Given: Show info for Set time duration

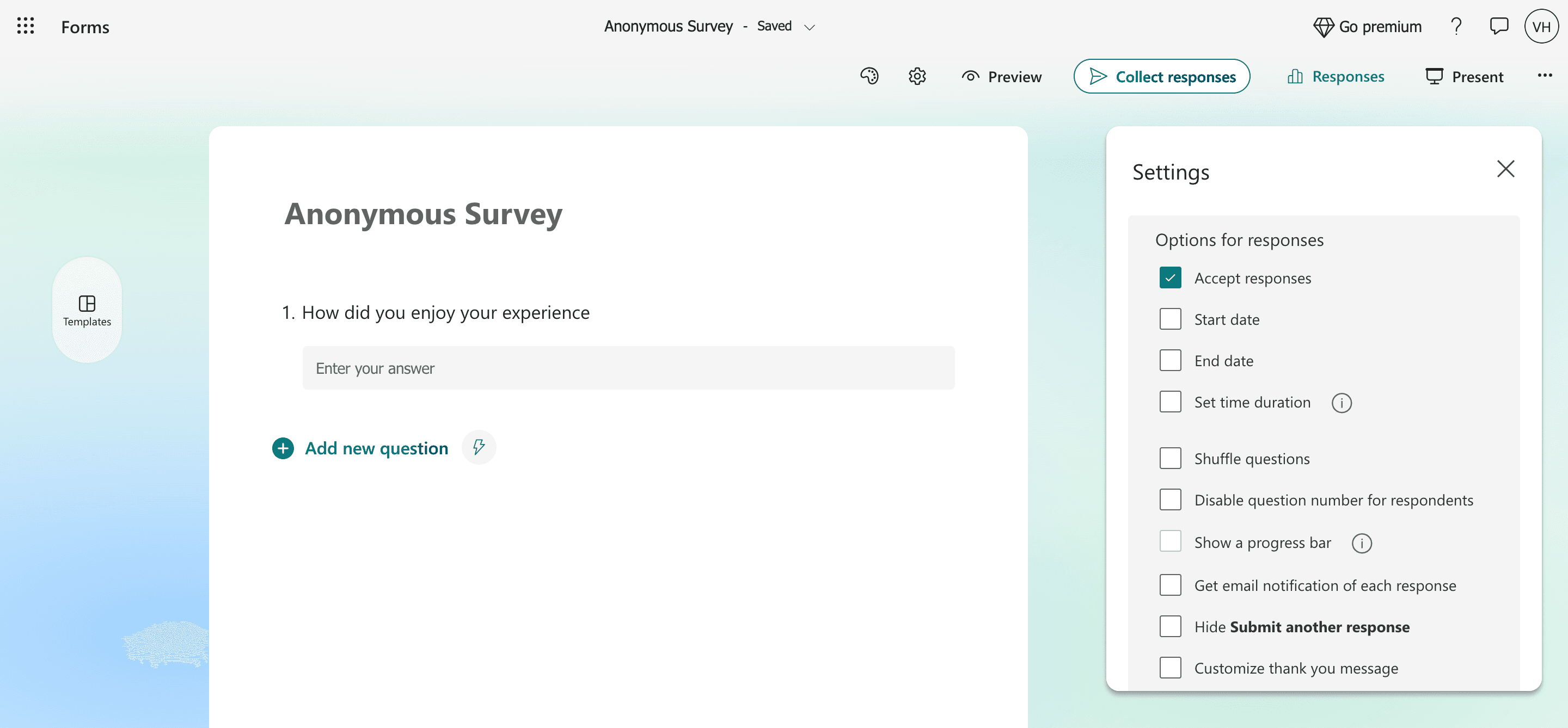Looking at the screenshot, I should 1342,403.
